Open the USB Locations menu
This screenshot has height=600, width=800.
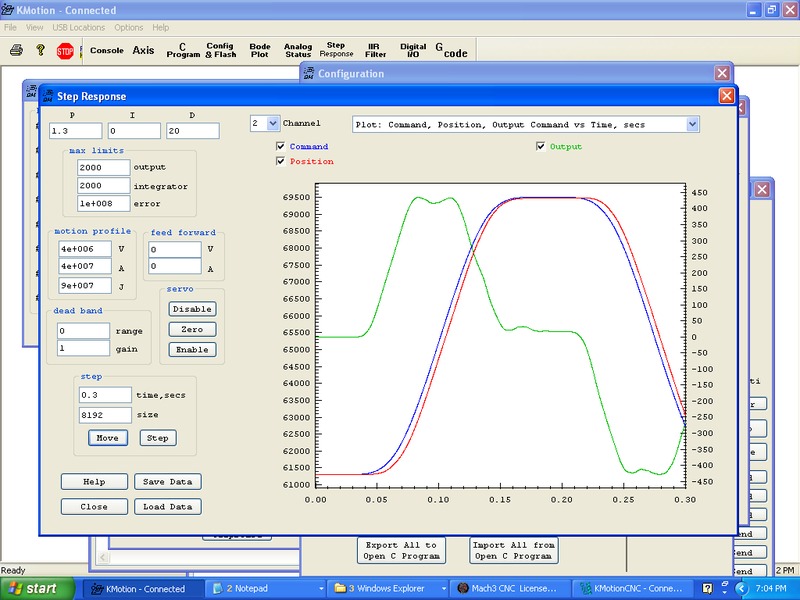click(x=78, y=27)
